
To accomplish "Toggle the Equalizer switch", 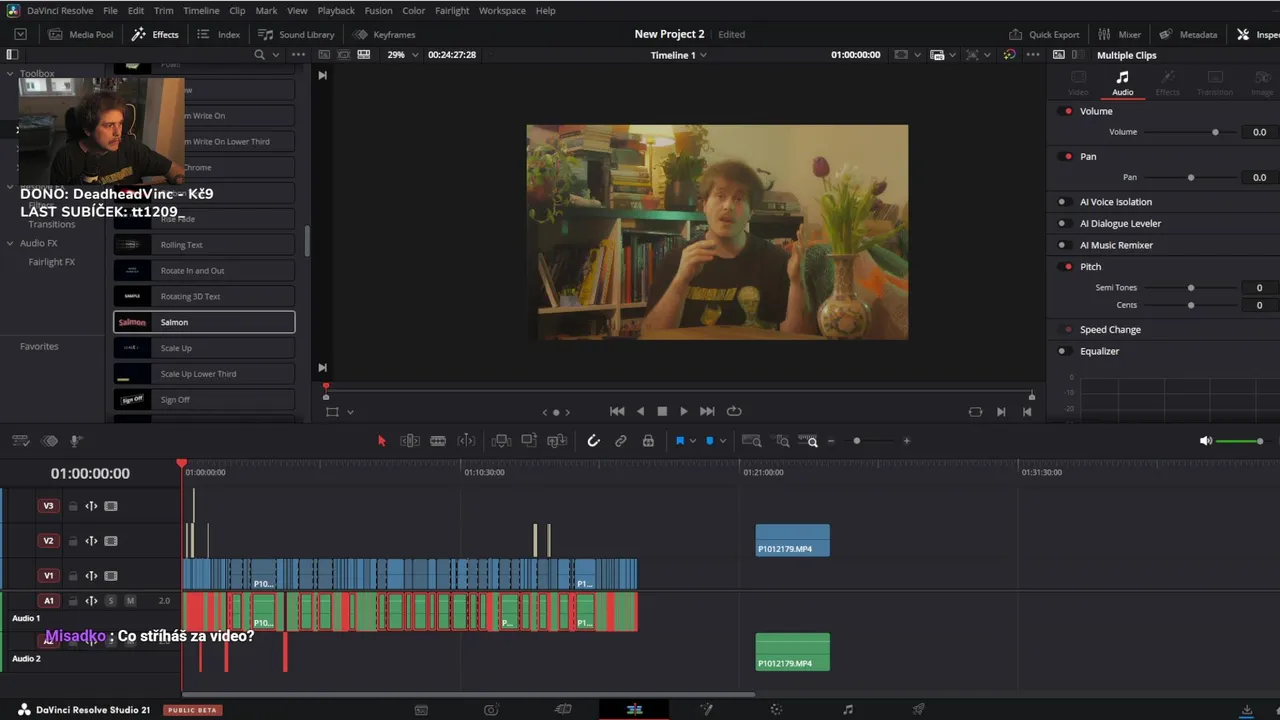I will (x=1064, y=351).
